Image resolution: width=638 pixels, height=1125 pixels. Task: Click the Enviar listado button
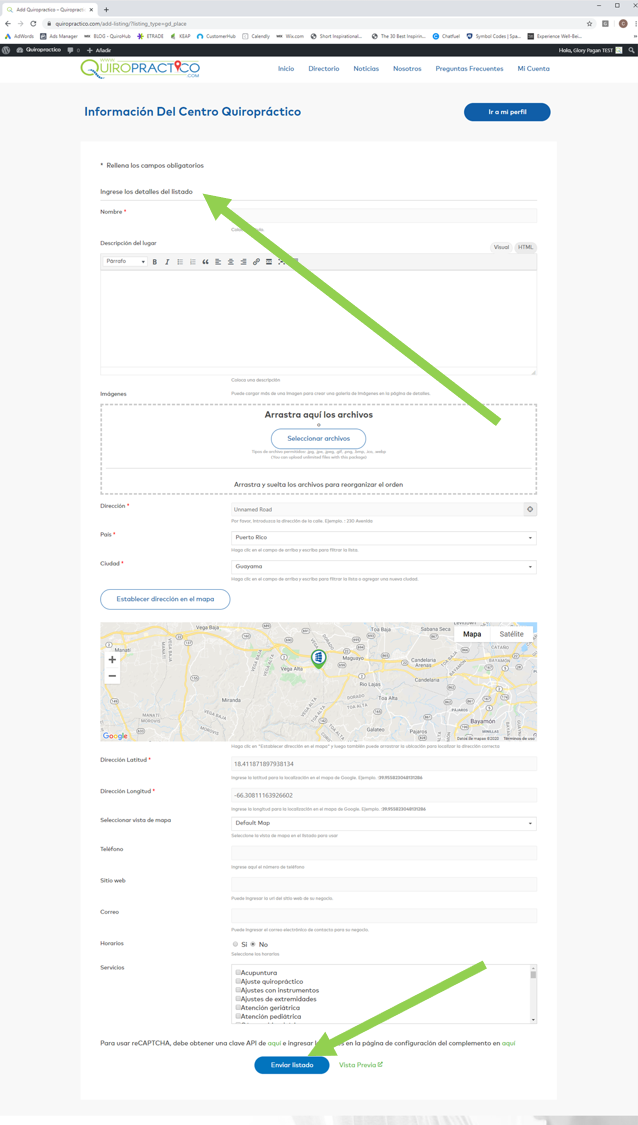(x=292, y=1065)
